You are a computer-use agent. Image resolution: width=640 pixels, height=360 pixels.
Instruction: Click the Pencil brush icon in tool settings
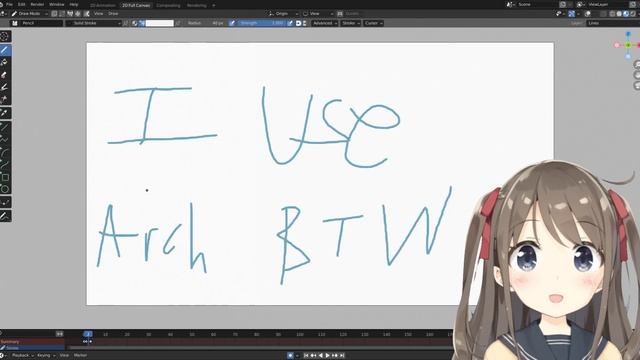pyautogui.click(x=15, y=23)
